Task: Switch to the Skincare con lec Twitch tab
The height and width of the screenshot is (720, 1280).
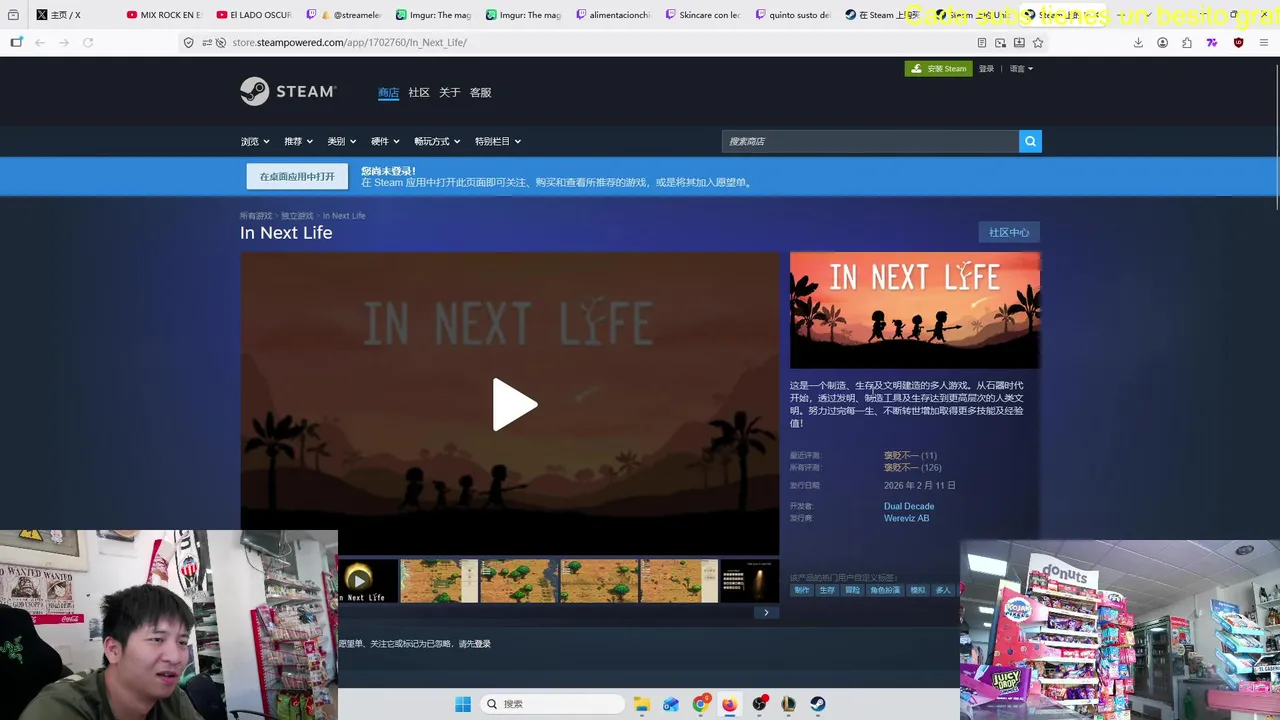Action: [705, 15]
